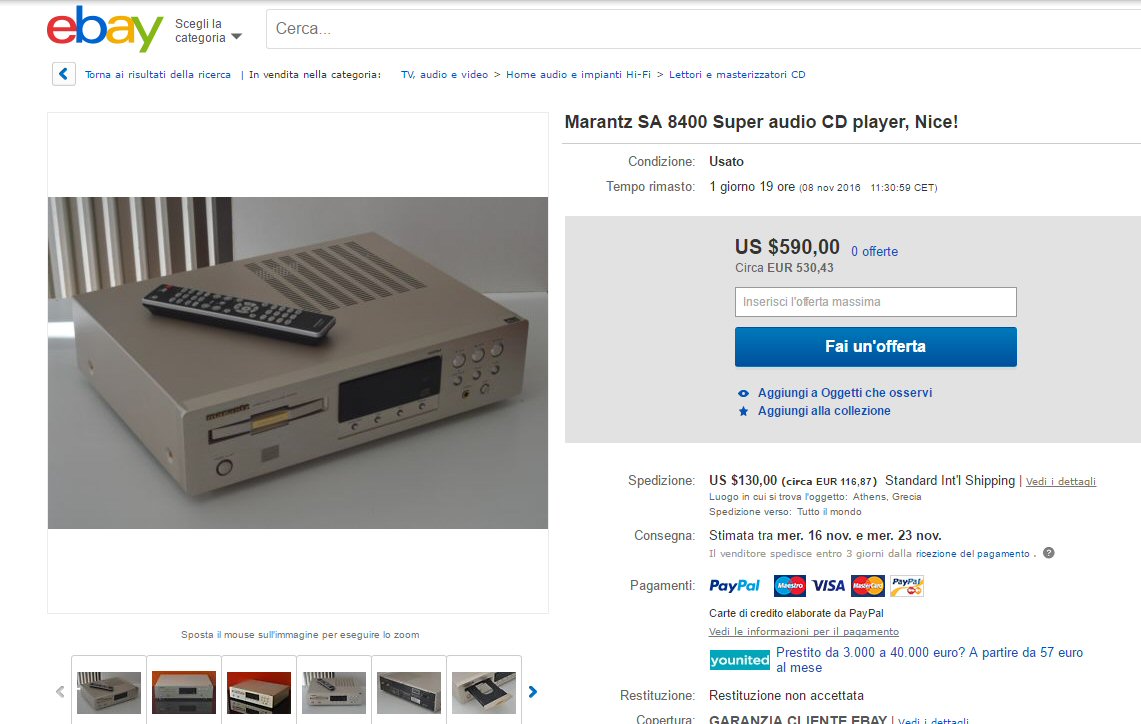Screen dimensions: 1141x724
Task: Select the first product thumbnail
Action: pos(109,692)
